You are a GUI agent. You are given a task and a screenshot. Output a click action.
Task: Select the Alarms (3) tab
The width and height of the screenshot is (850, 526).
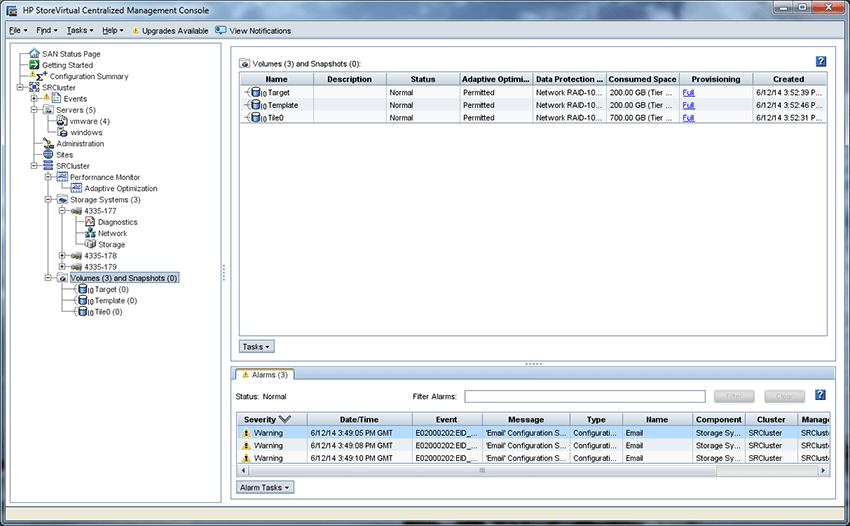265,375
